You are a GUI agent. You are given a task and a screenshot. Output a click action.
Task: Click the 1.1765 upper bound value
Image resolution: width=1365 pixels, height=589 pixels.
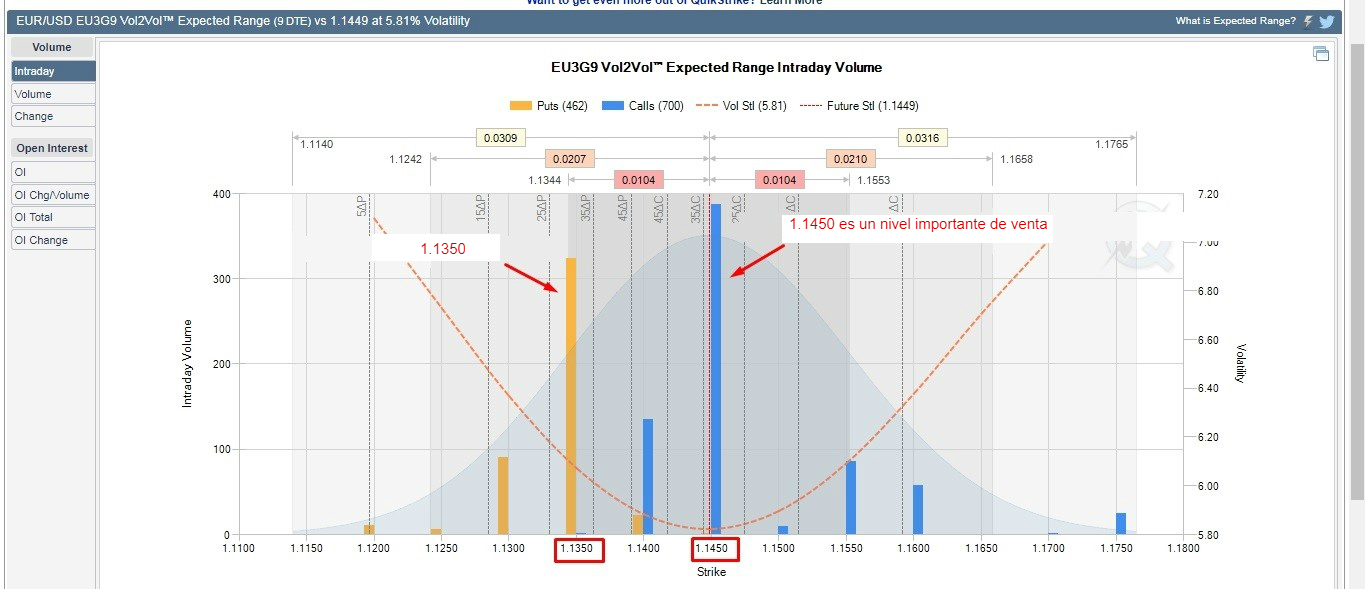(x=1111, y=145)
